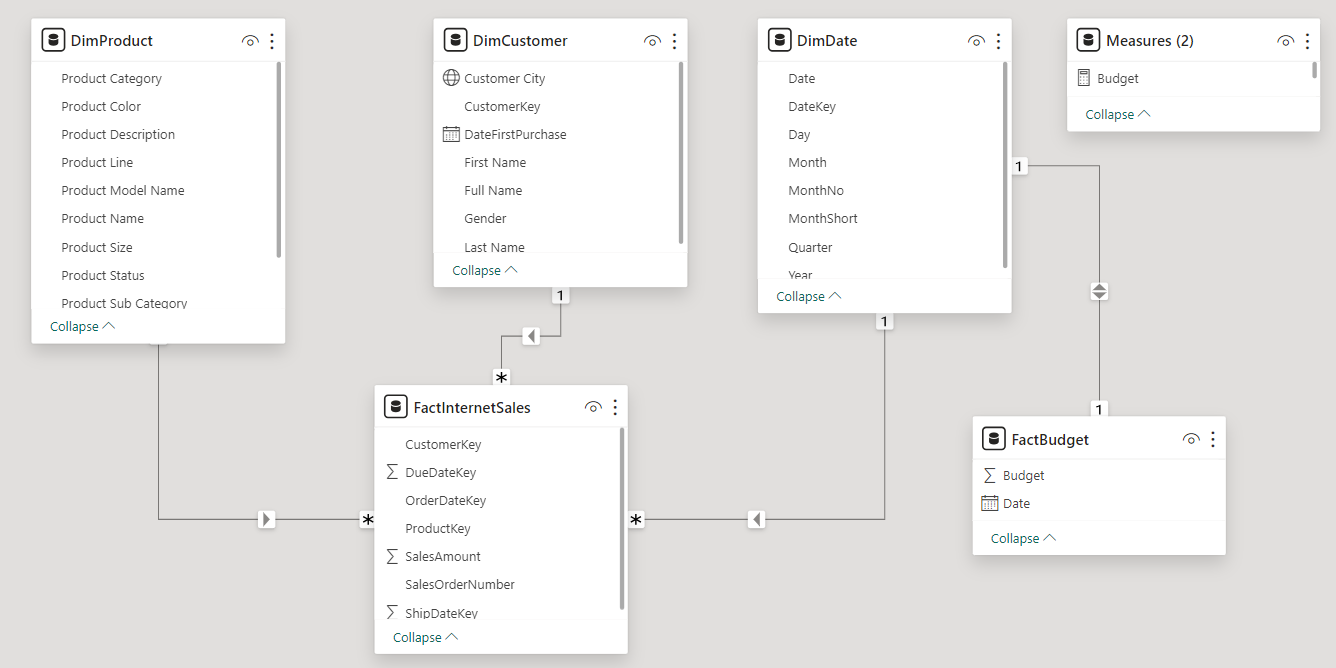1336x668 pixels.
Task: Select the bidirectional filter arrow on DimDate-FactBudget relationship
Action: point(1099,292)
